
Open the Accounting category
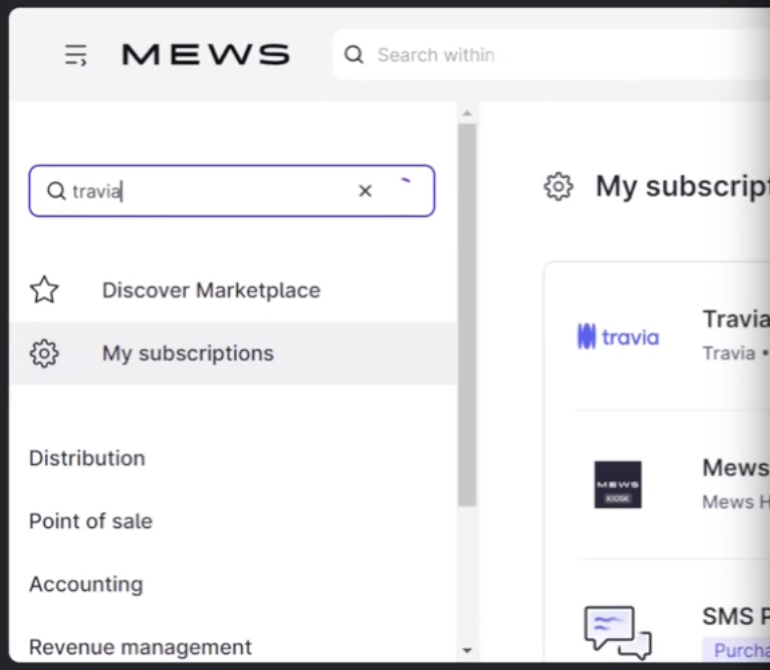tap(86, 584)
